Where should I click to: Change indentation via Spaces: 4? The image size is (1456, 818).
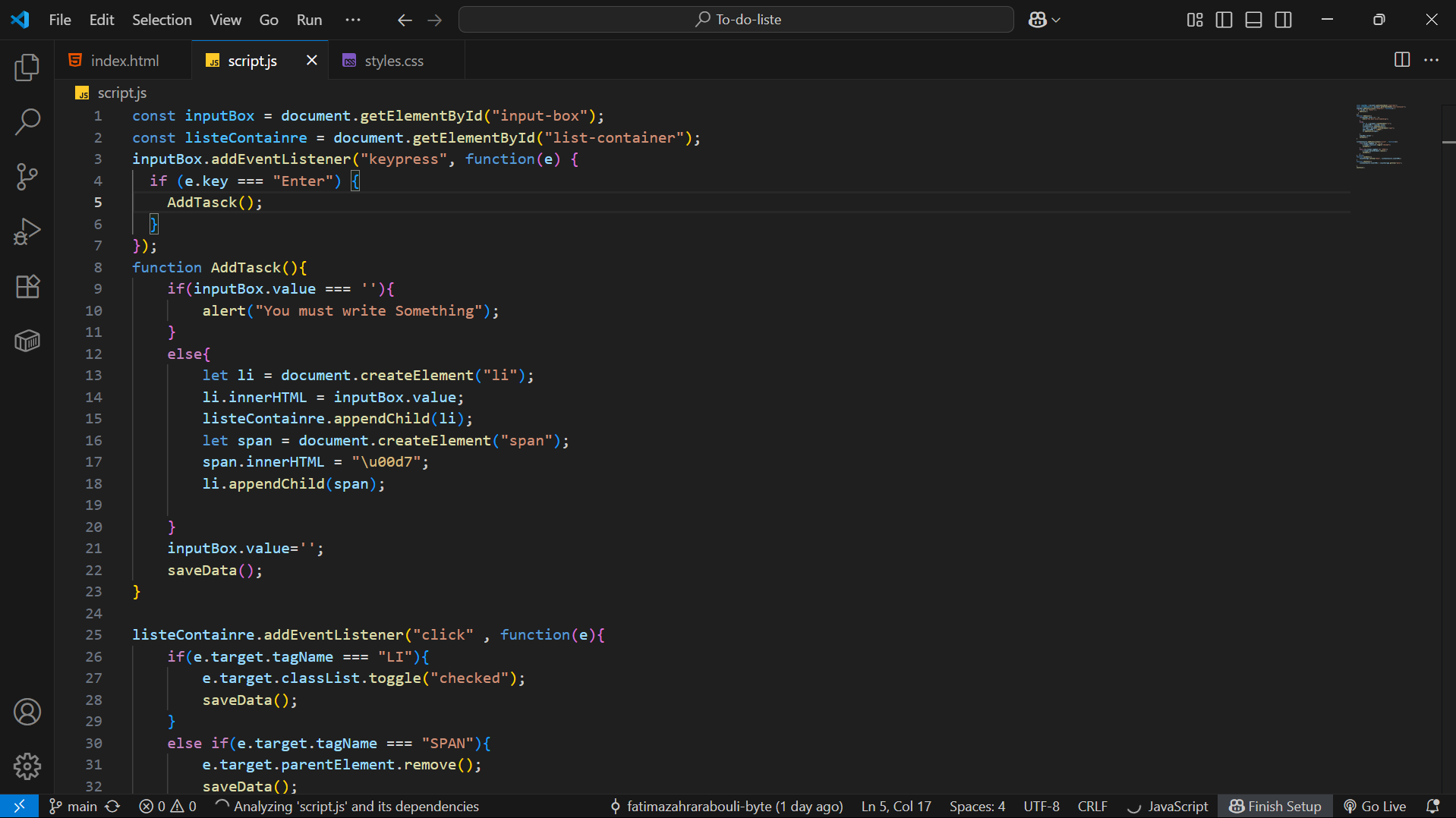click(977, 807)
